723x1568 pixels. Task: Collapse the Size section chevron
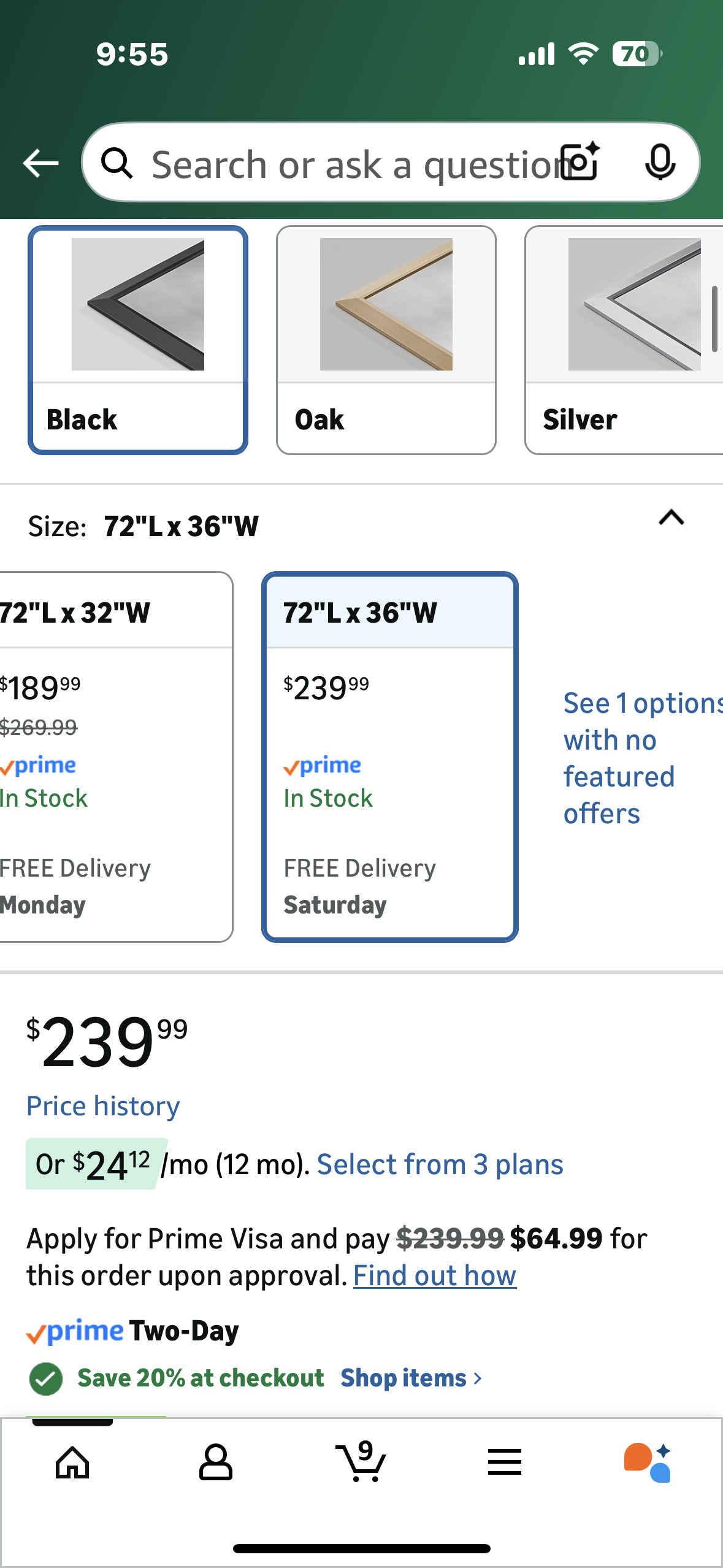pos(671,518)
